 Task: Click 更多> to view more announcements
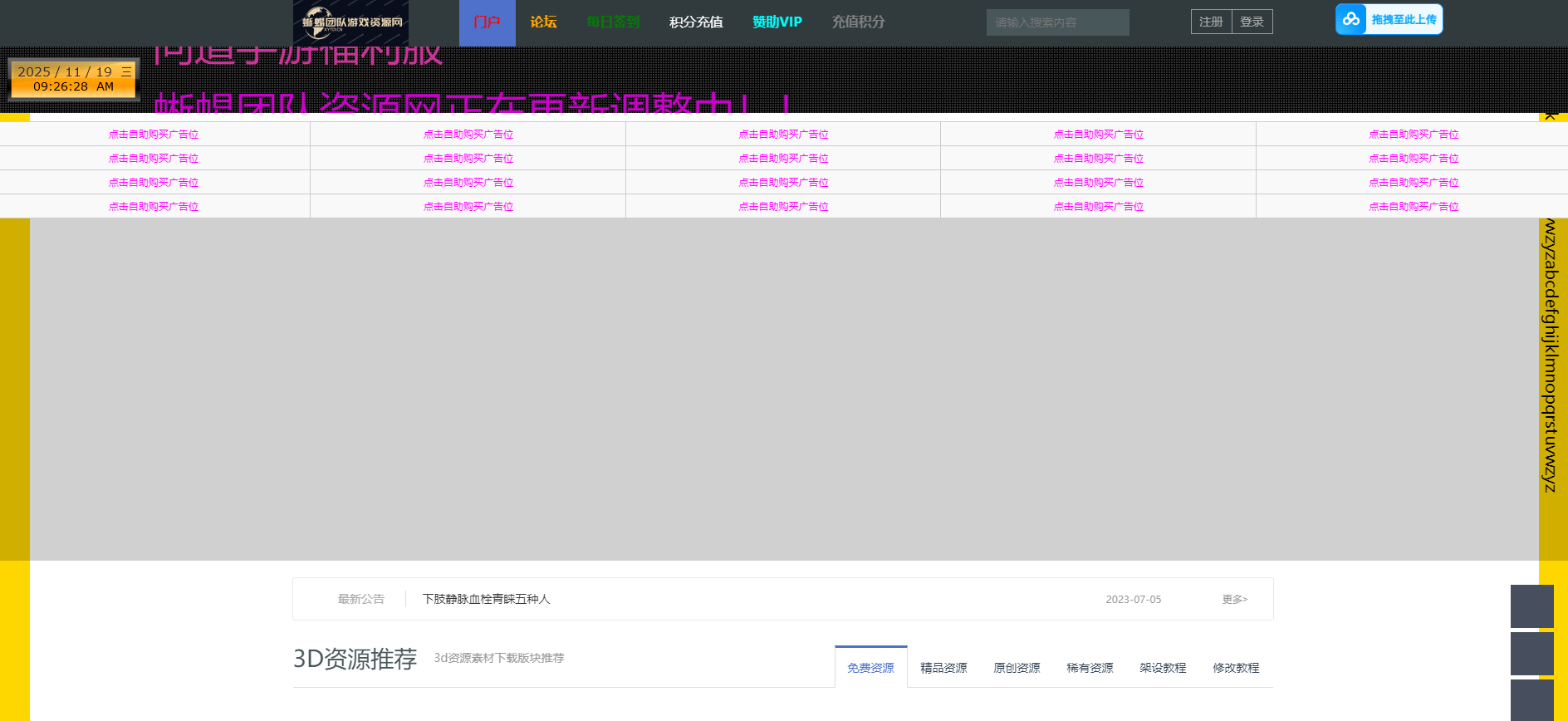coord(1234,599)
